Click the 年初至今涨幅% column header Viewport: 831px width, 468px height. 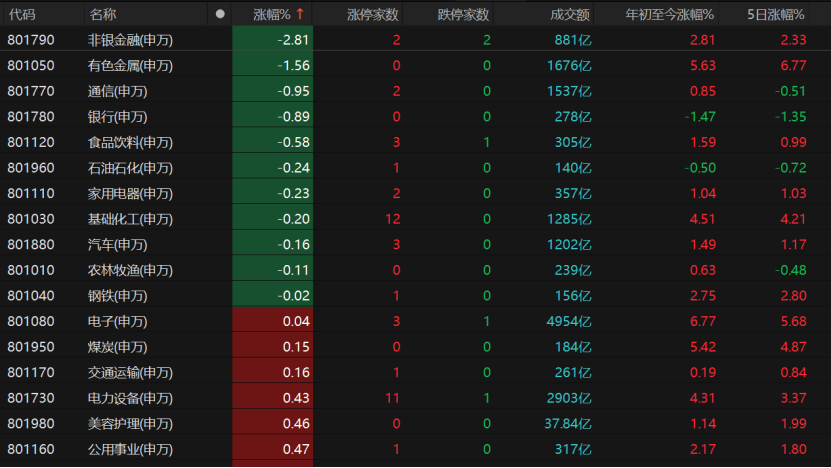(669, 14)
